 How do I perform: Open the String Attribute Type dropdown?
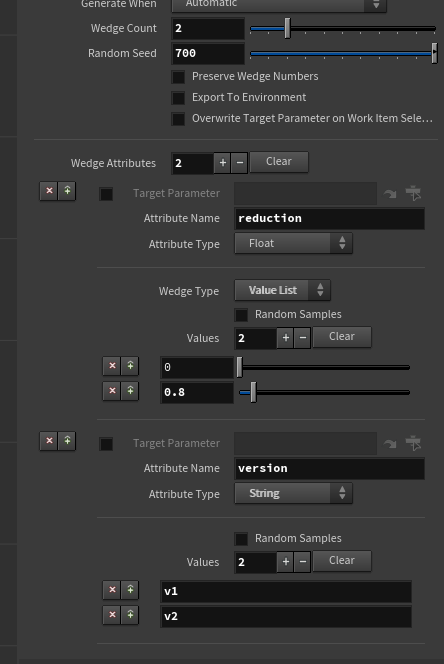click(293, 493)
